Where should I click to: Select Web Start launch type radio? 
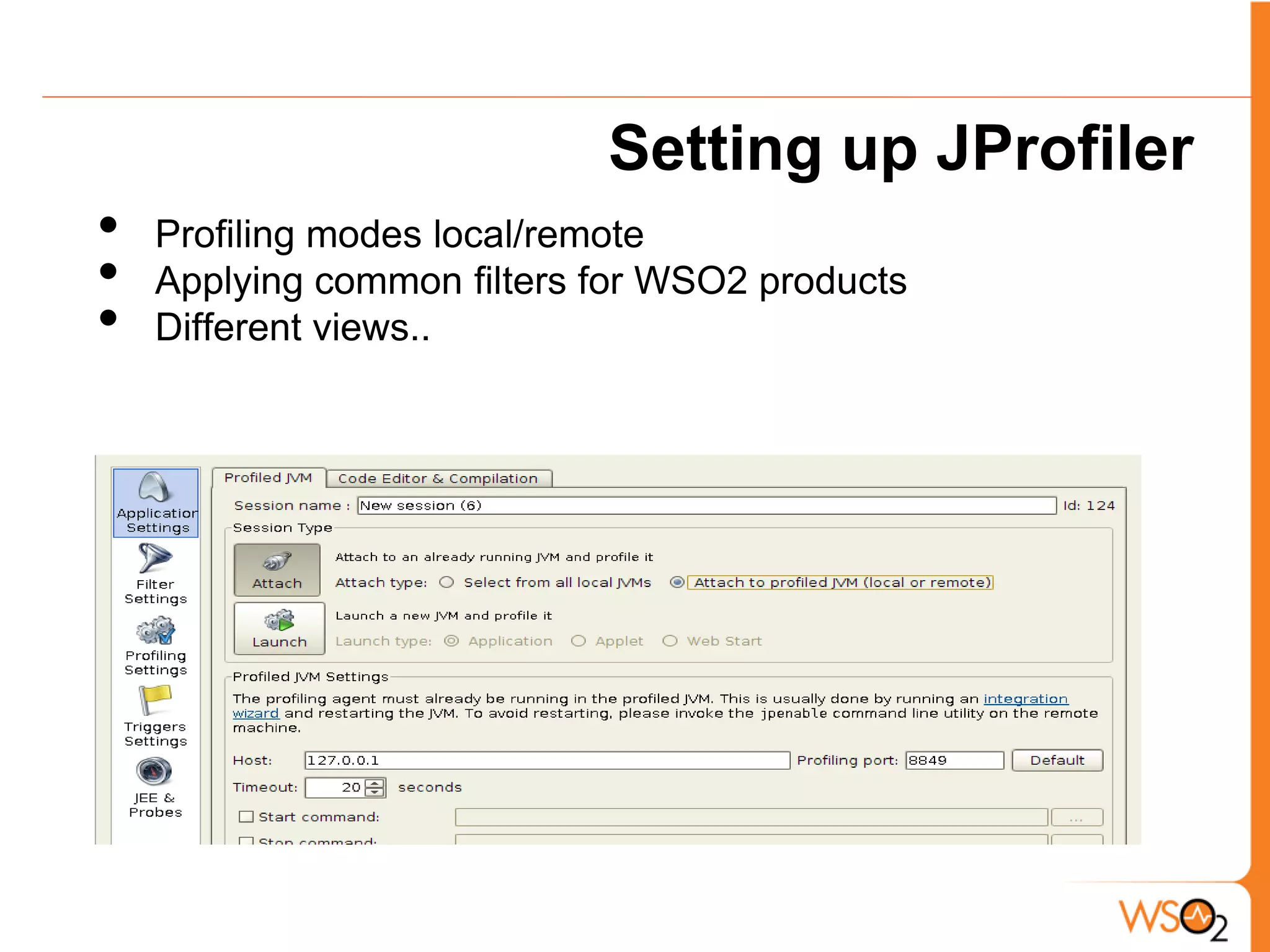pos(670,641)
